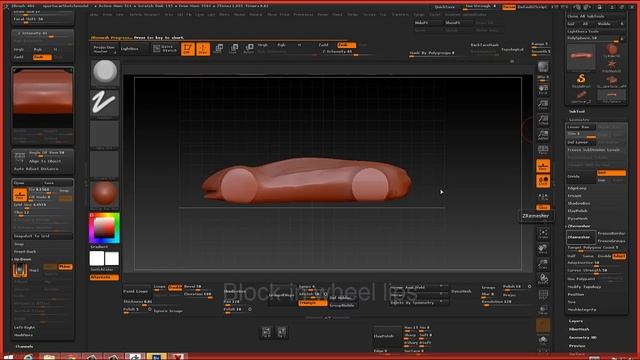Open the current material sphere picker
Screen dimensions: 640x360
coord(105,194)
